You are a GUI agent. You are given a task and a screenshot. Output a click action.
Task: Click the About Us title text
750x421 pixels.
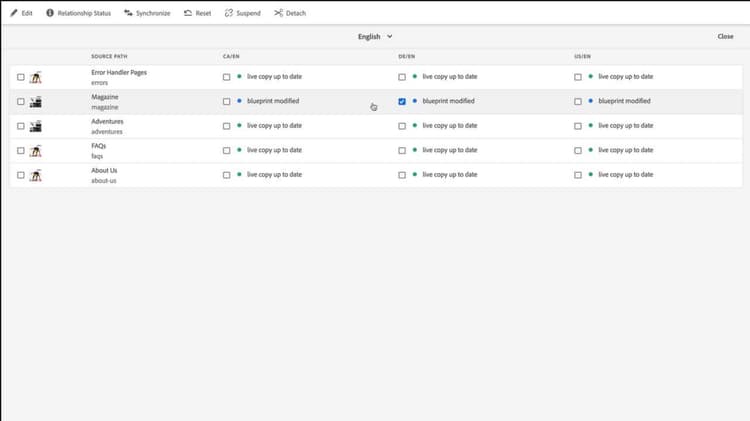pos(104,170)
